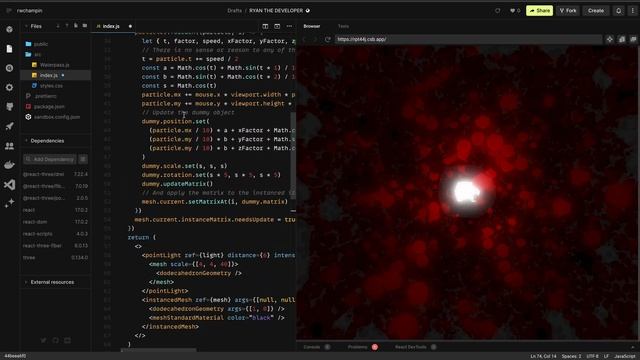Click the preview URL address bar

(468, 39)
